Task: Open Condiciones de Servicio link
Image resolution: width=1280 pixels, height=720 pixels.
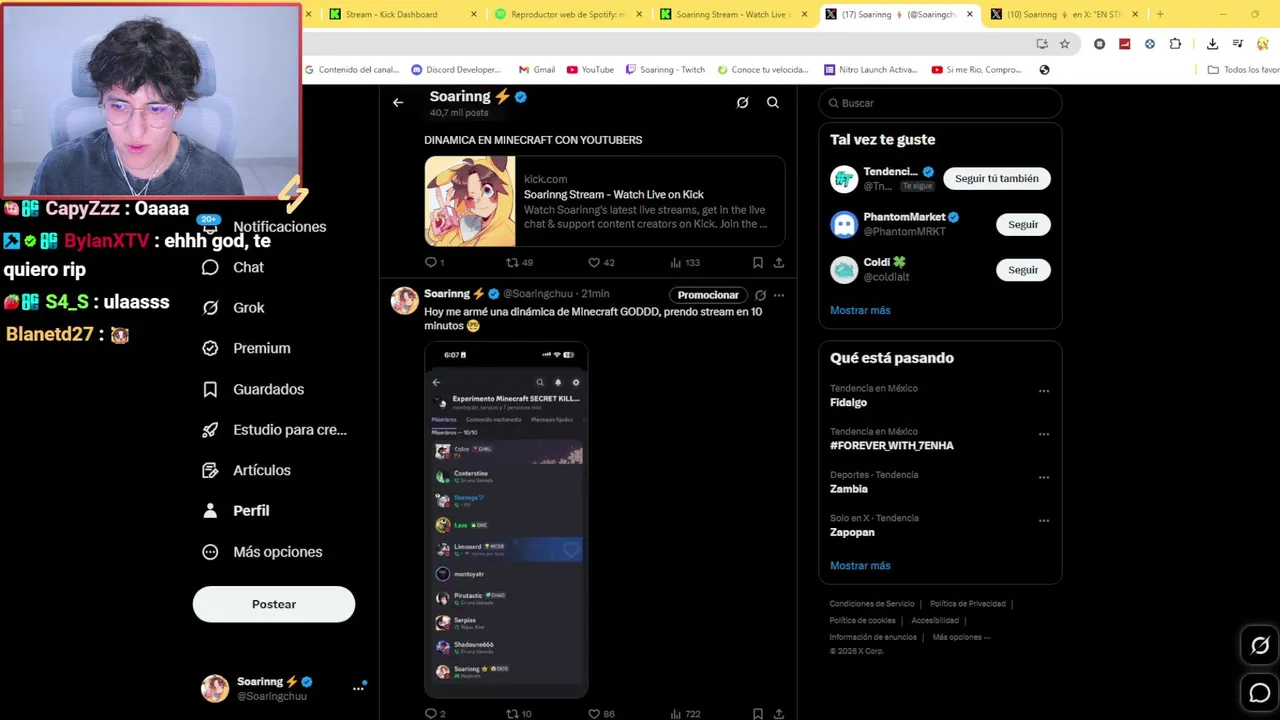Action: pyautogui.click(x=872, y=604)
